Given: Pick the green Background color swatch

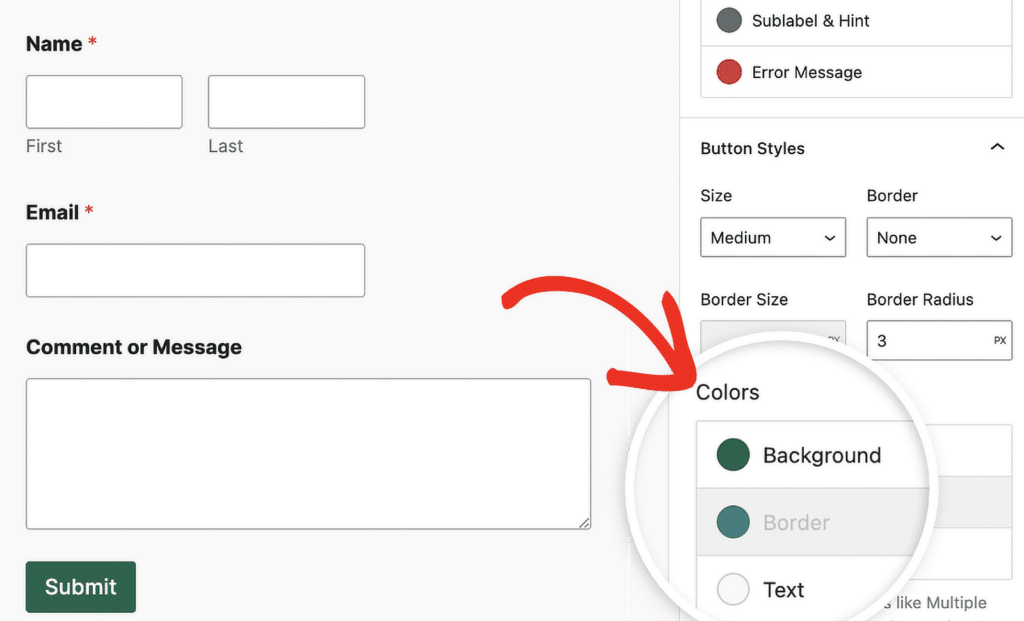Looking at the screenshot, I should click(733, 455).
